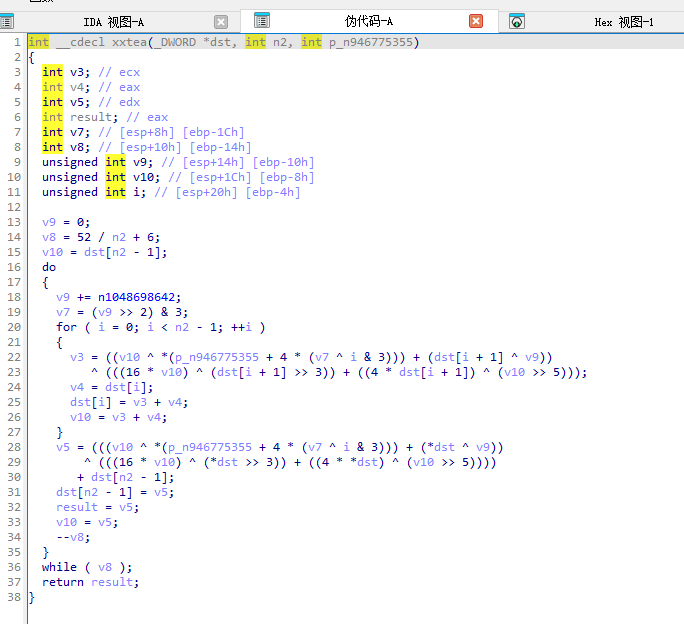Image resolution: width=684 pixels, height=624 pixels.
Task: Close the 伪代码-A pseudocode tab
Action: [476, 21]
